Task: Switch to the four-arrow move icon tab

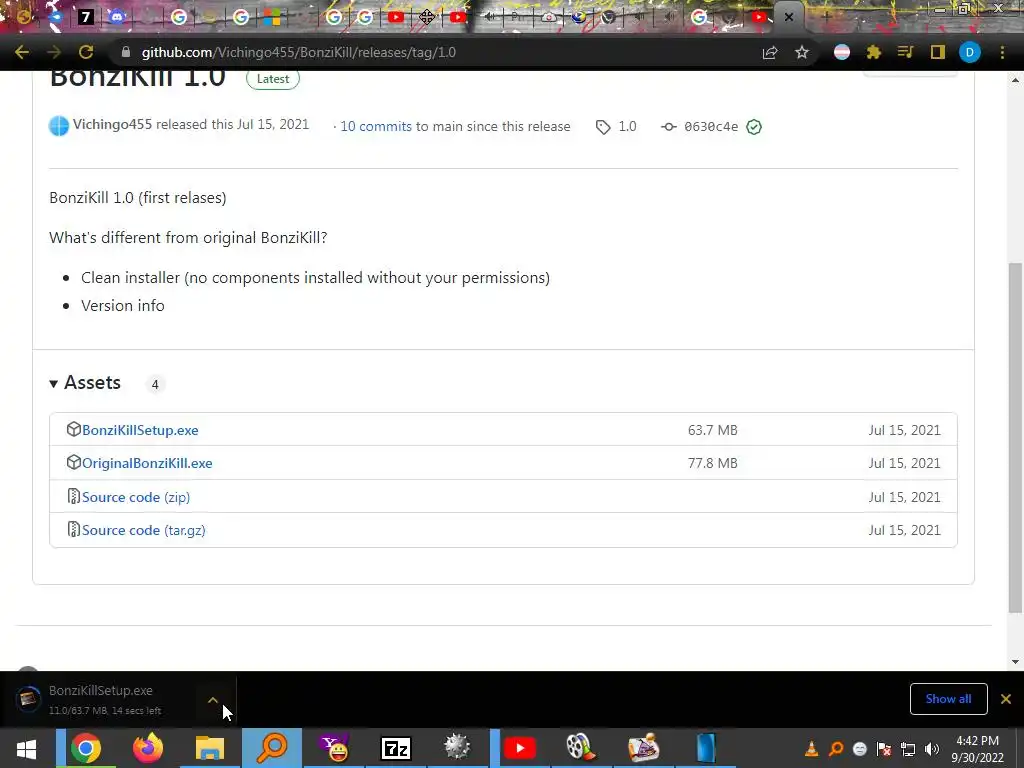Action: (x=427, y=17)
